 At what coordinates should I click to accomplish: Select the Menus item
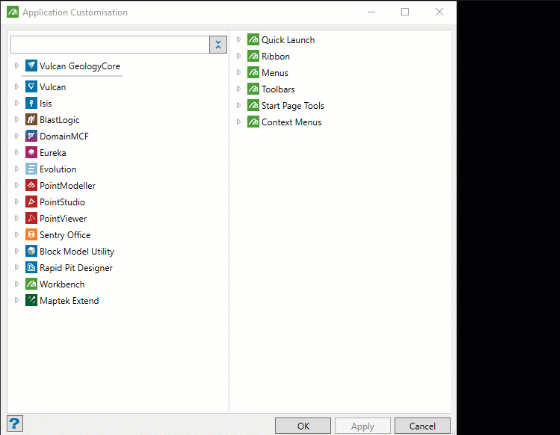[x=275, y=73]
